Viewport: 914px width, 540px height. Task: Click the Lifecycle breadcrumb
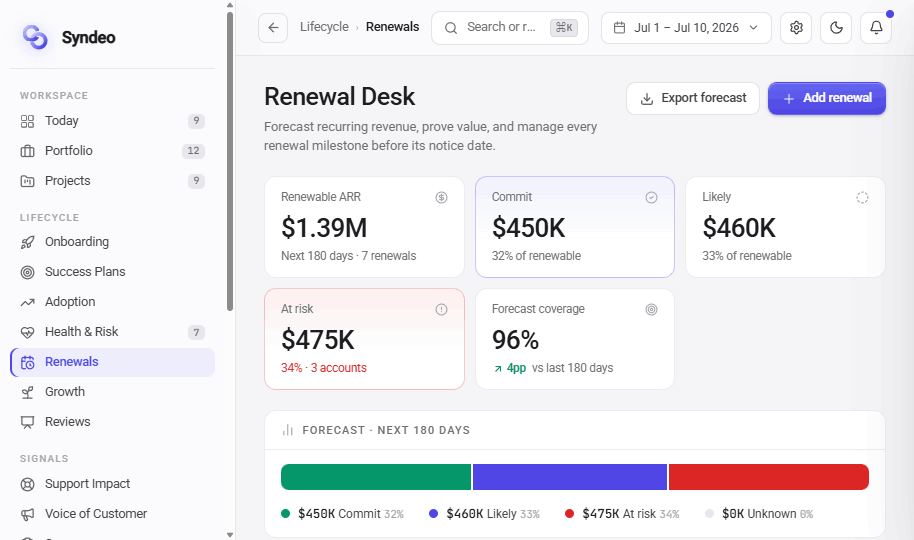click(x=324, y=27)
